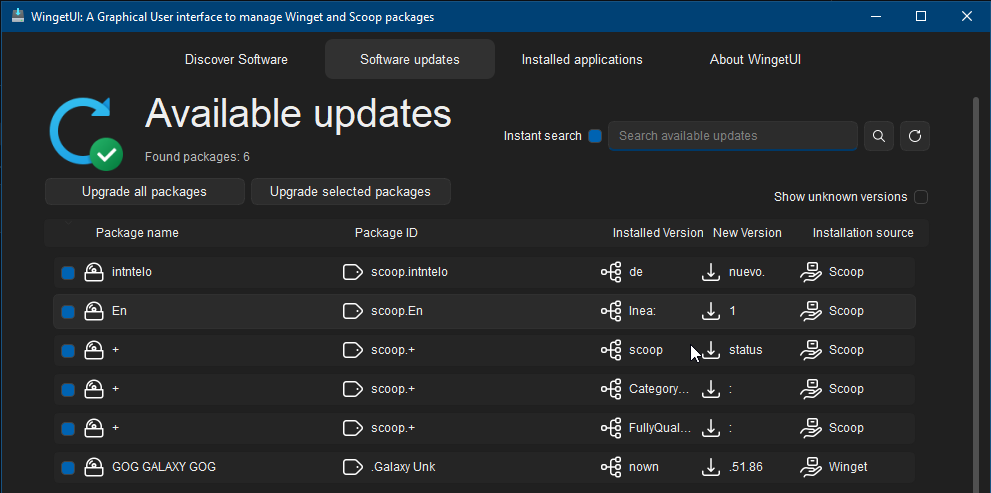991x493 pixels.
Task: Click the Scoop source icon in En row
Action: coord(811,311)
